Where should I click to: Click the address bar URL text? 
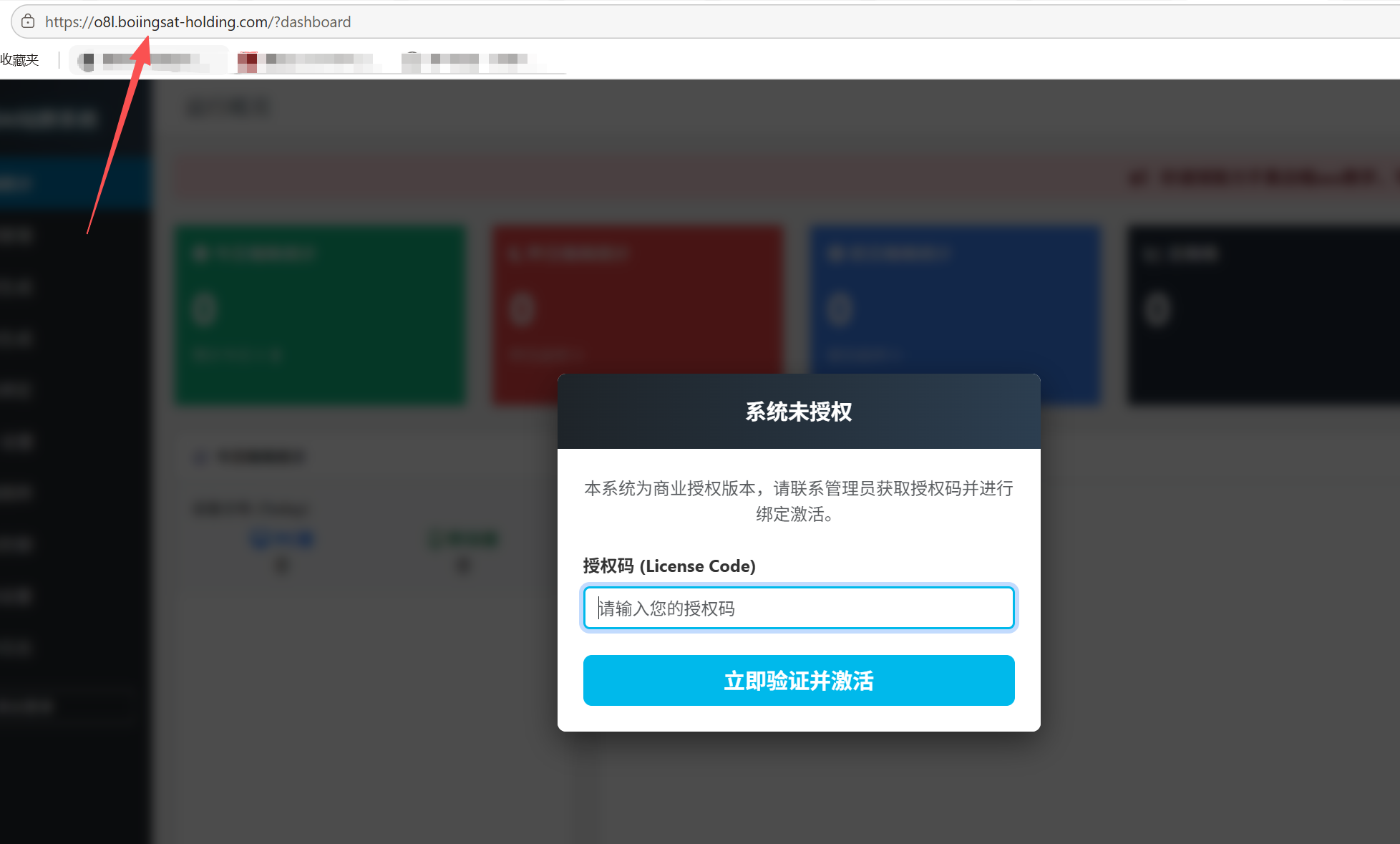198,22
